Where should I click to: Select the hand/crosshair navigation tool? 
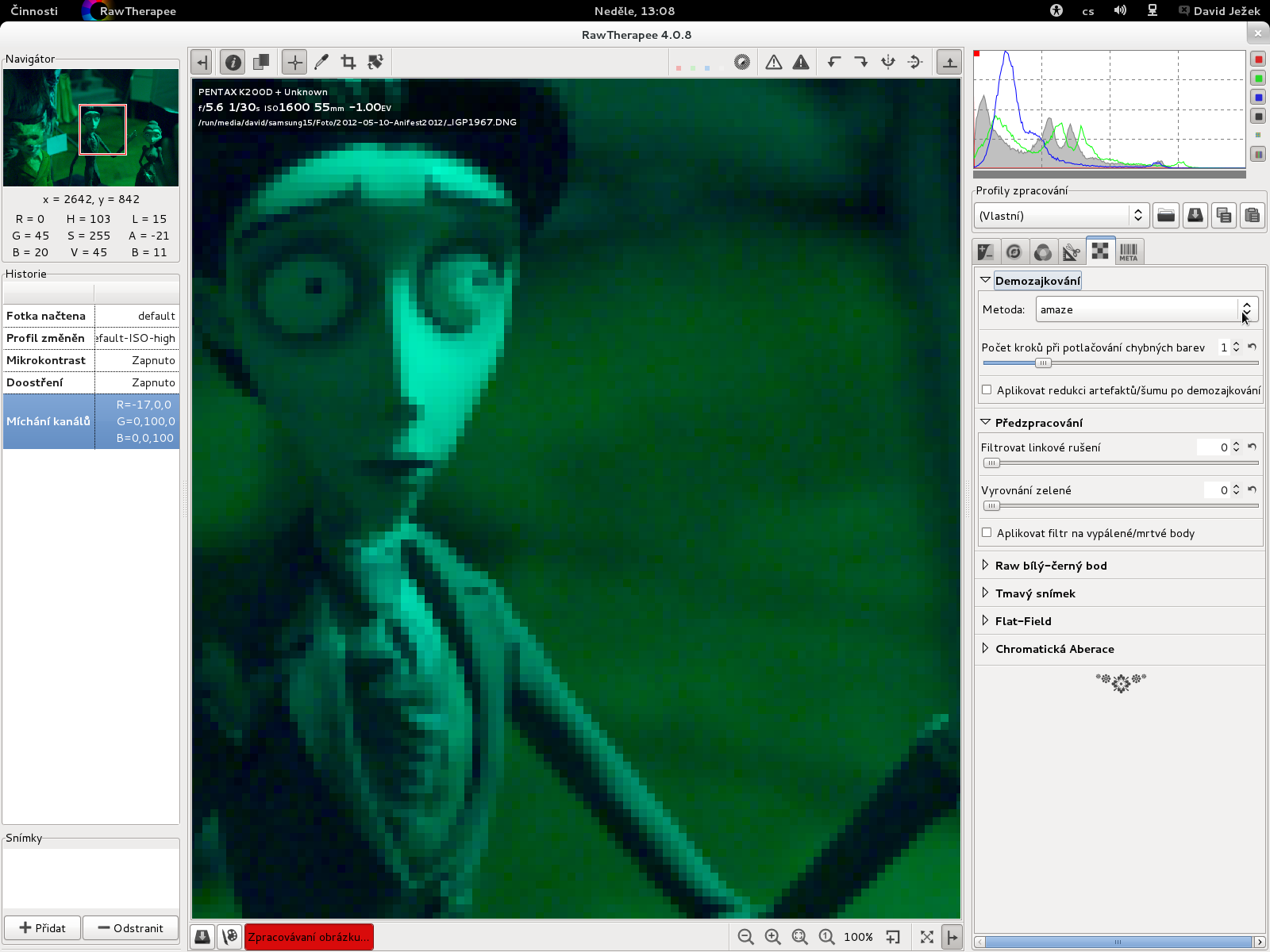point(294,62)
